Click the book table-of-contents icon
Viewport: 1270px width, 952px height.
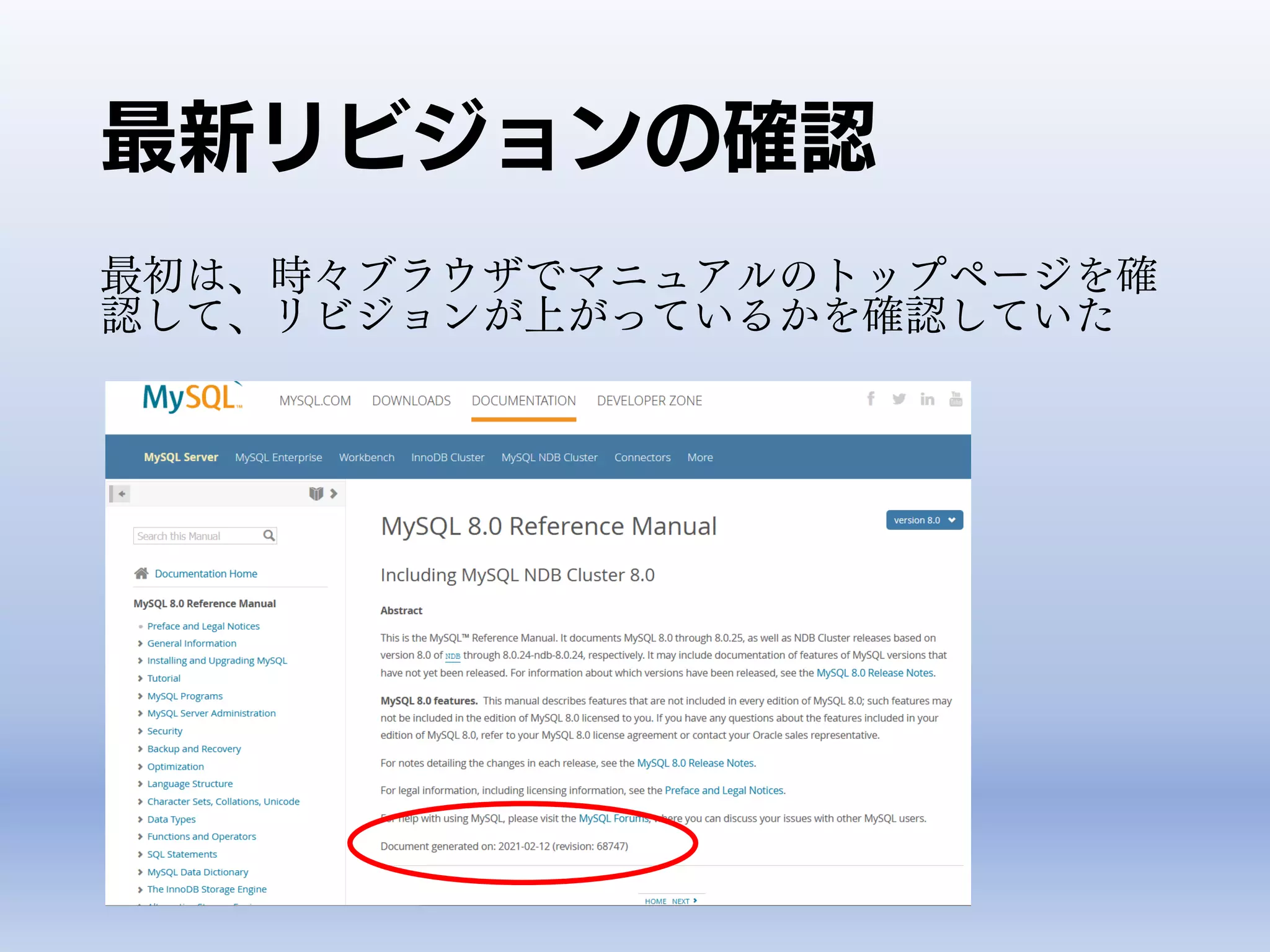pos(316,493)
